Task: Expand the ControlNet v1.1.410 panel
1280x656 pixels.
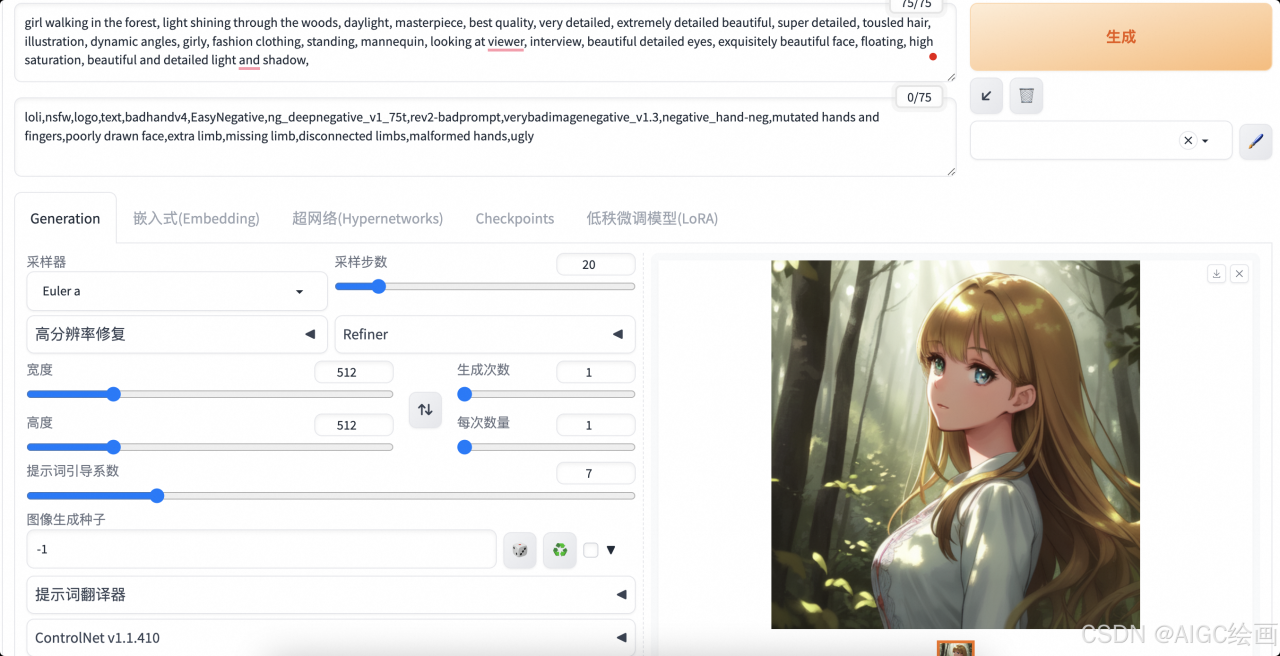Action: coord(331,637)
